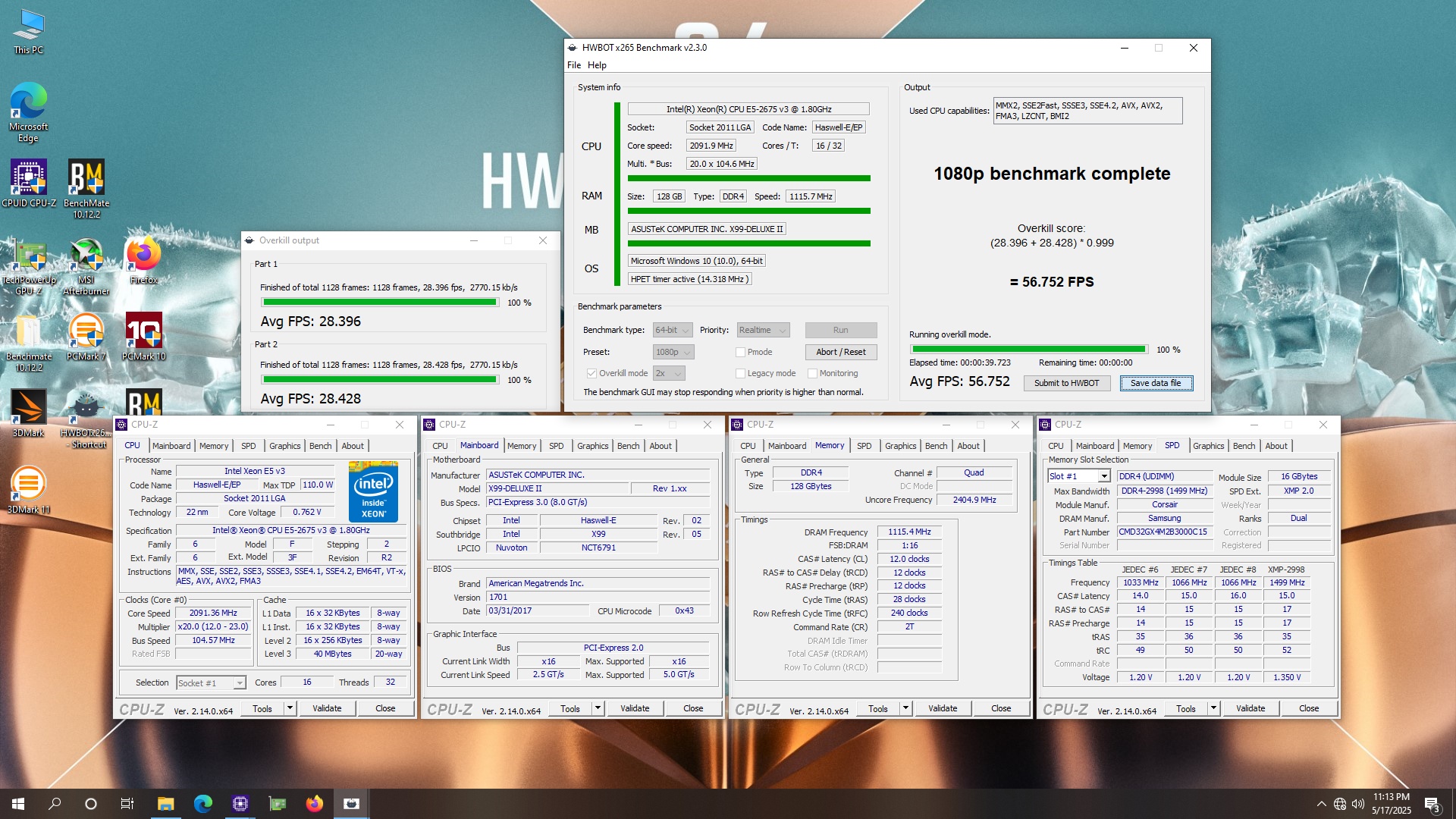
Task: Open File Explorer from taskbar
Action: (x=166, y=804)
